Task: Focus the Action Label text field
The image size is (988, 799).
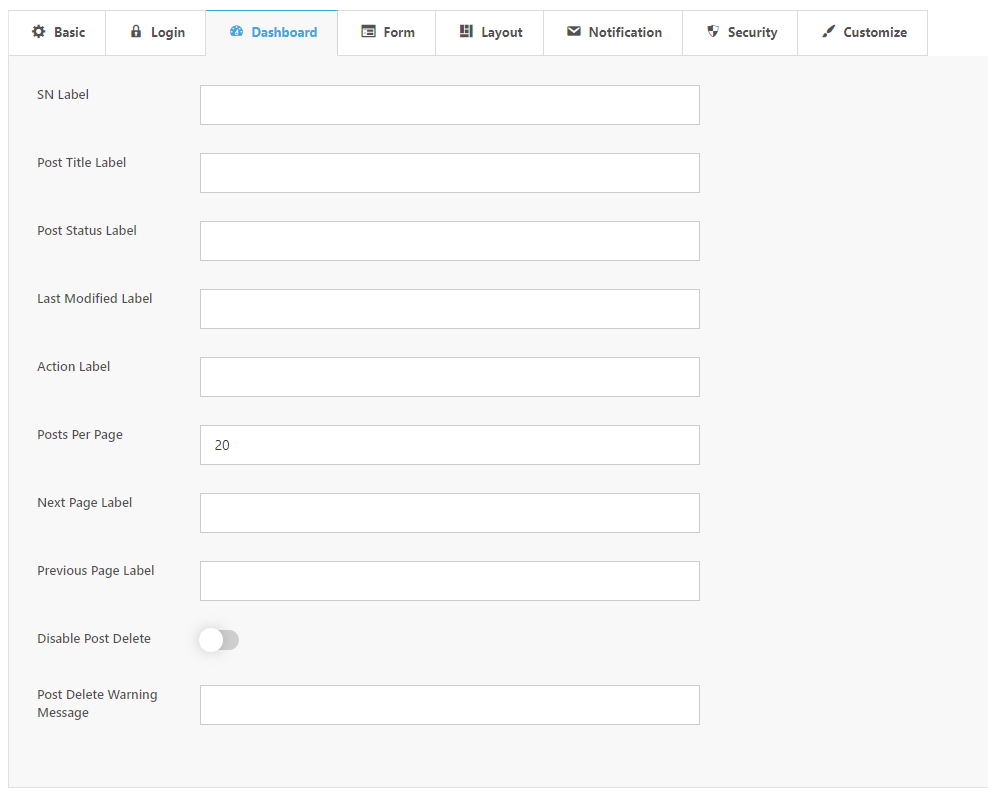Action: point(449,377)
